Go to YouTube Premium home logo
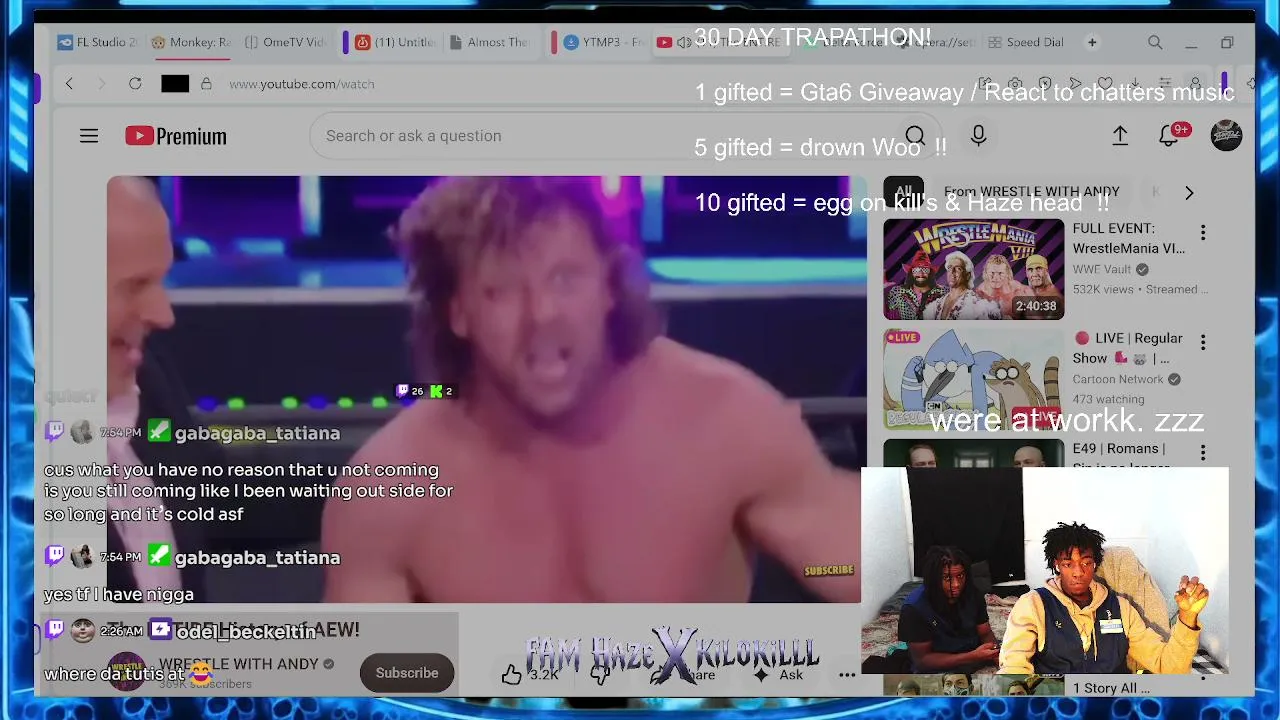This screenshot has width=1280, height=720. (x=176, y=136)
